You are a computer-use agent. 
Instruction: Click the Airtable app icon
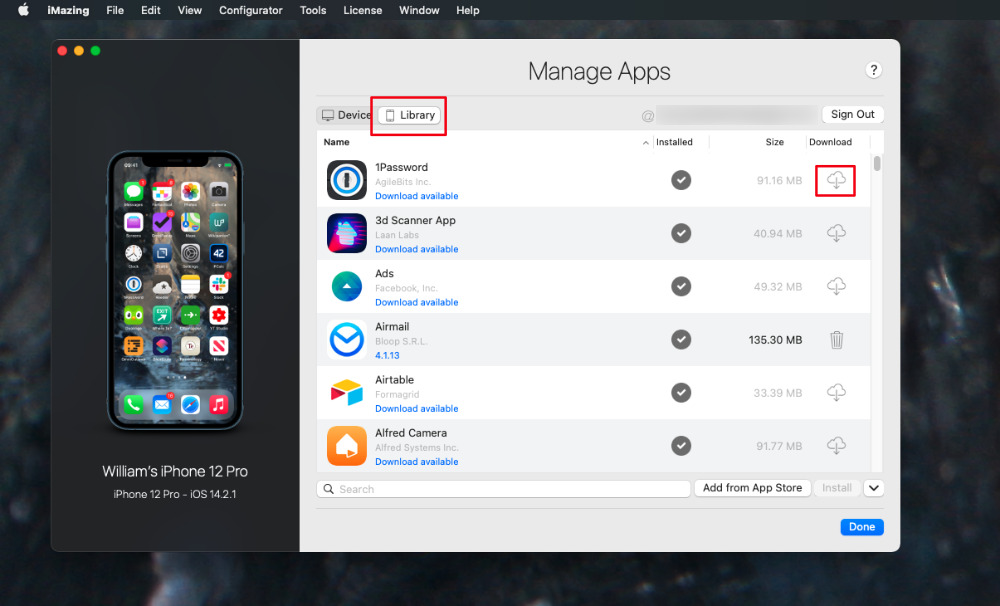tap(347, 392)
